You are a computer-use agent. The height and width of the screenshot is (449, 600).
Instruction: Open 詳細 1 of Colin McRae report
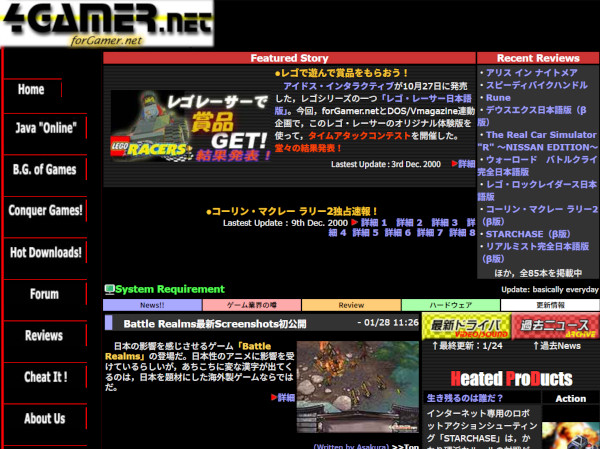click(373, 222)
